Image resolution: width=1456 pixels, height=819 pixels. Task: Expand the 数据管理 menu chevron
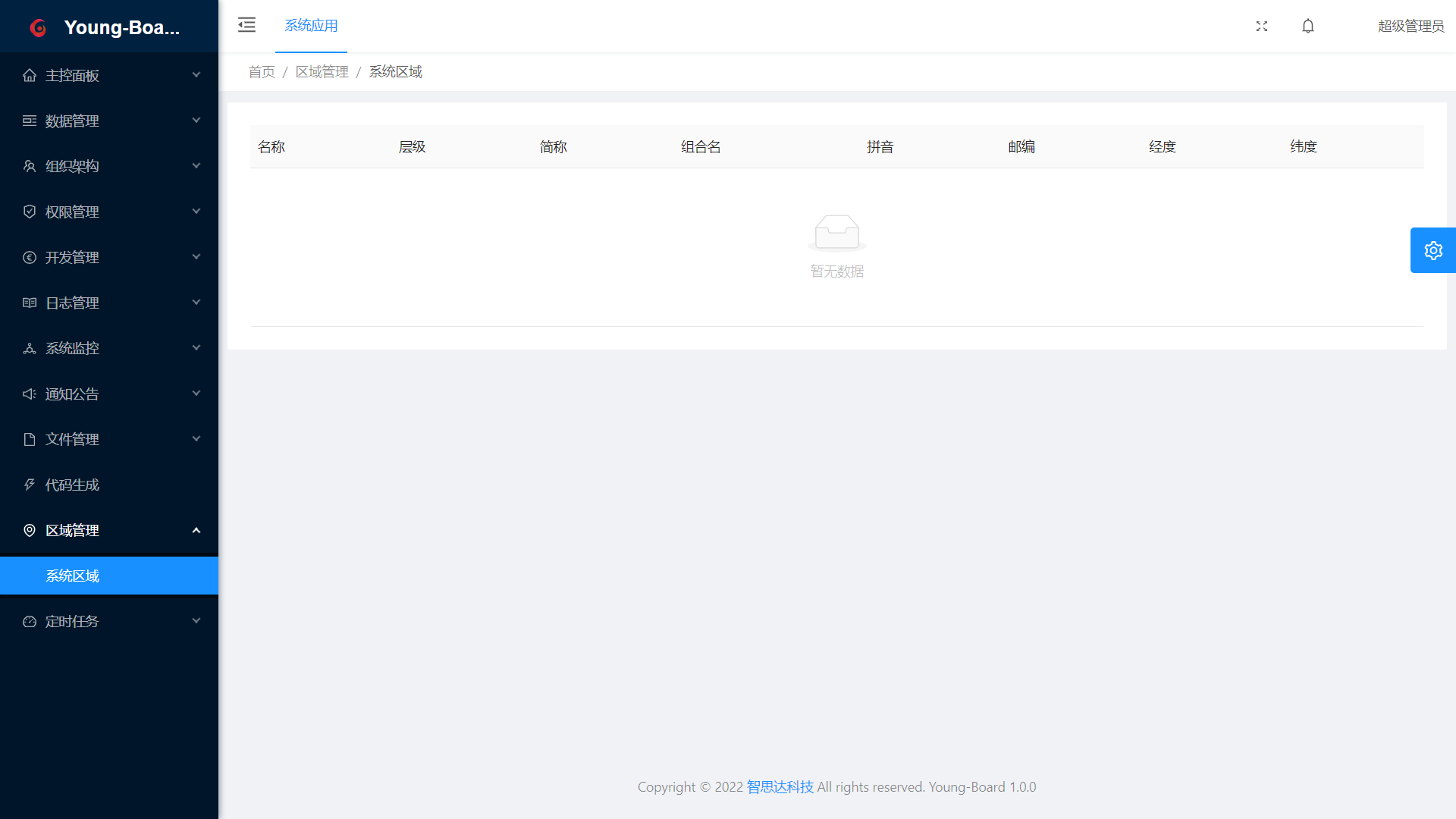[196, 121]
